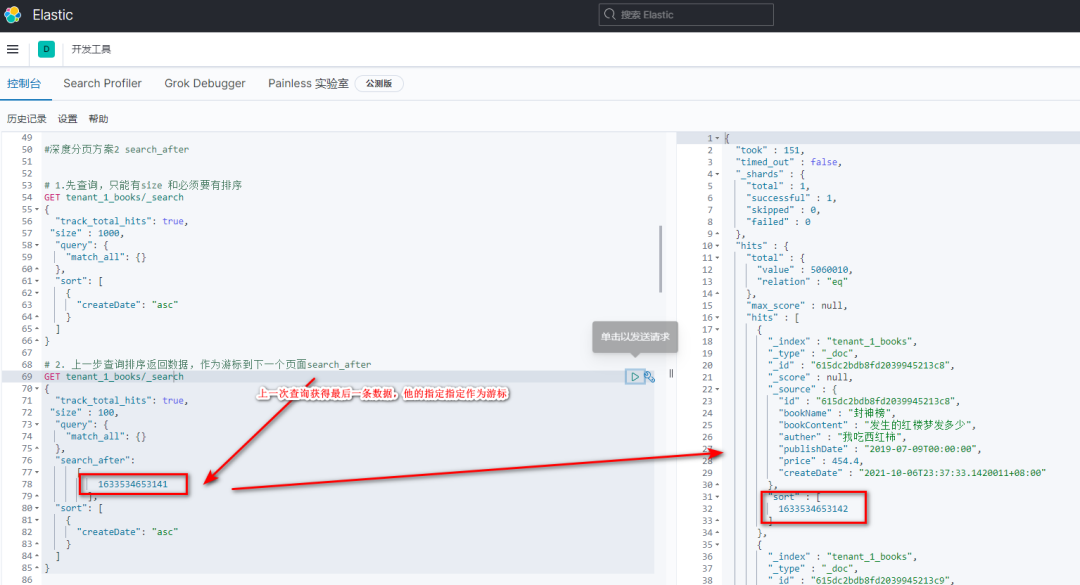This screenshot has width=1080, height=585.
Task: Open the Painless 实验室 tab
Action: (x=308, y=83)
